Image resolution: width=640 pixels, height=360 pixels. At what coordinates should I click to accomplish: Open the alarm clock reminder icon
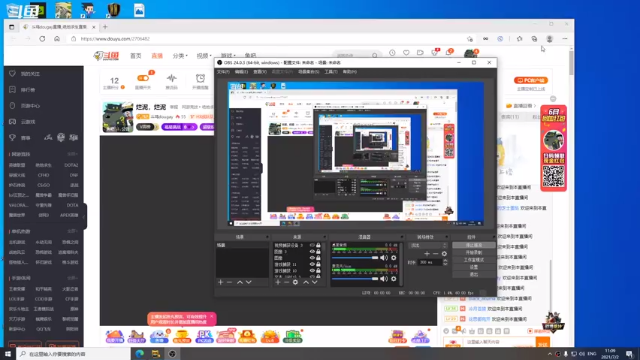[x=200, y=78]
